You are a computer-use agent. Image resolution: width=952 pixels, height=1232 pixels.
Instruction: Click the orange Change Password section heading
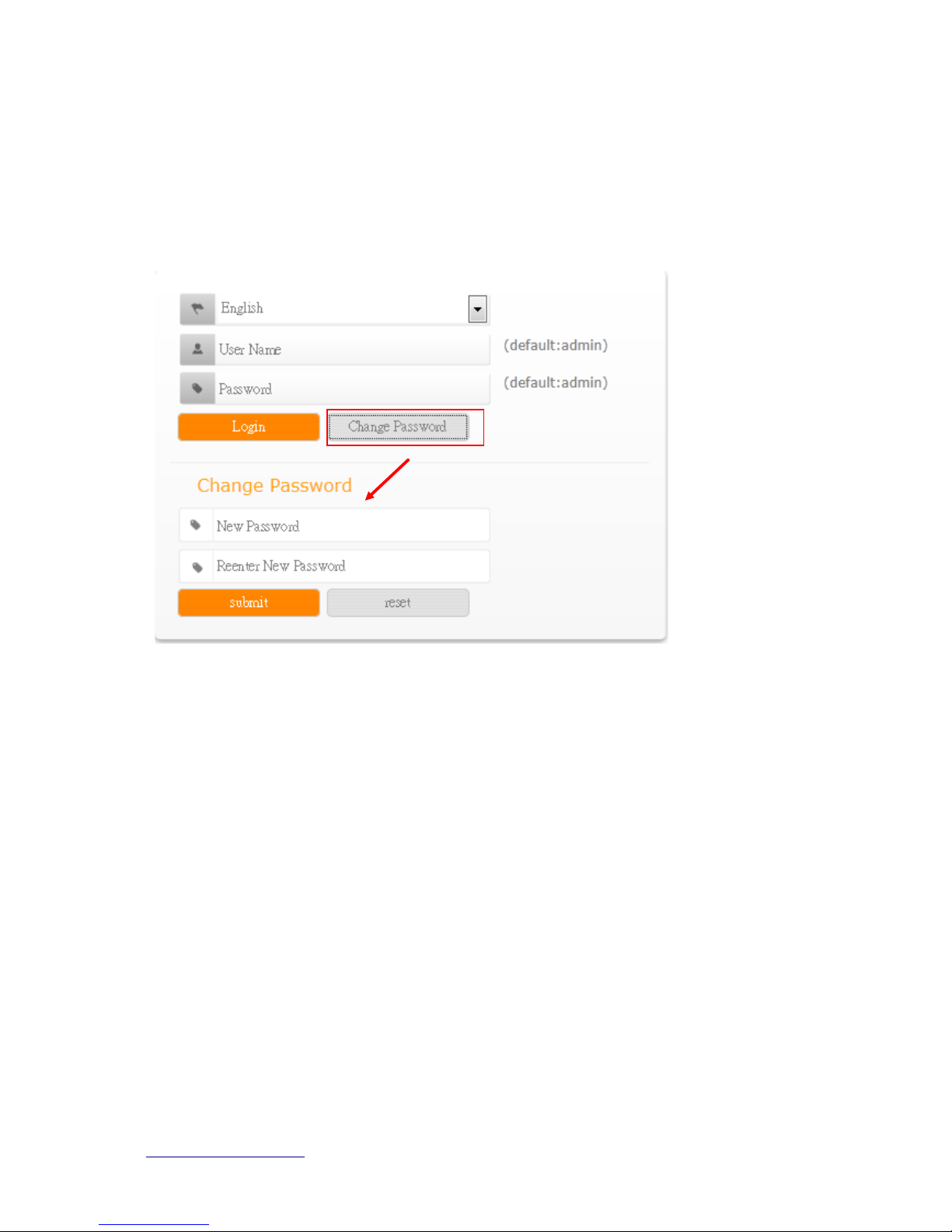tap(274, 486)
